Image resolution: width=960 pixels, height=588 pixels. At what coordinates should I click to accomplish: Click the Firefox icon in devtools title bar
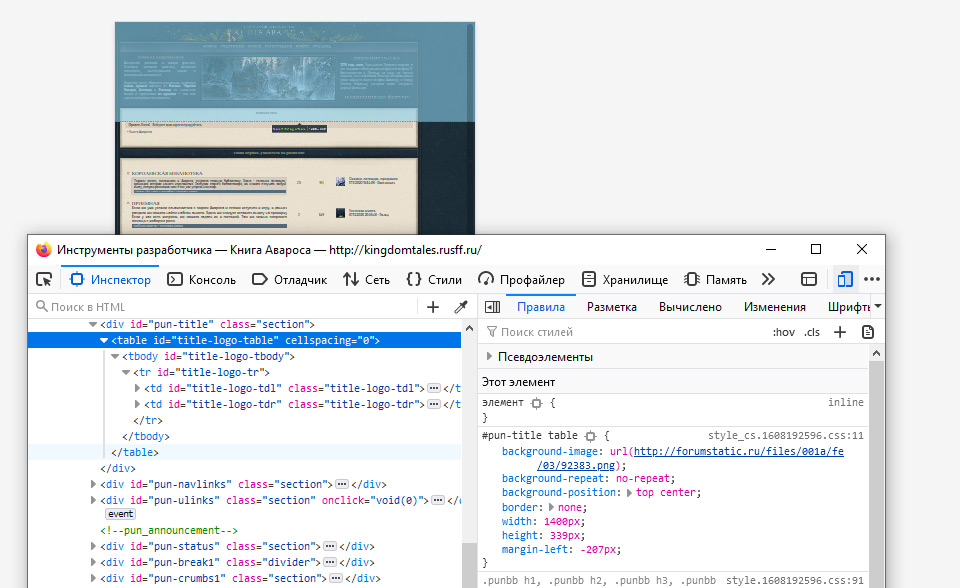click(x=43, y=250)
